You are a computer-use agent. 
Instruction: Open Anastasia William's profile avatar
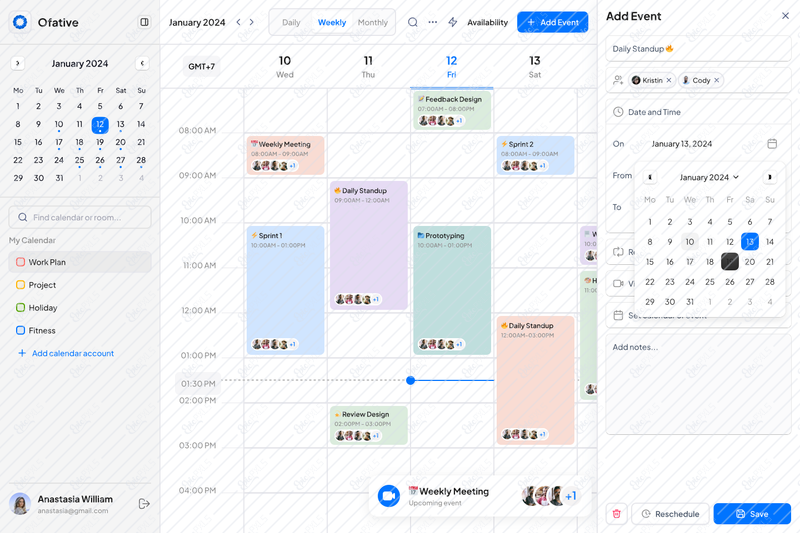tap(20, 503)
